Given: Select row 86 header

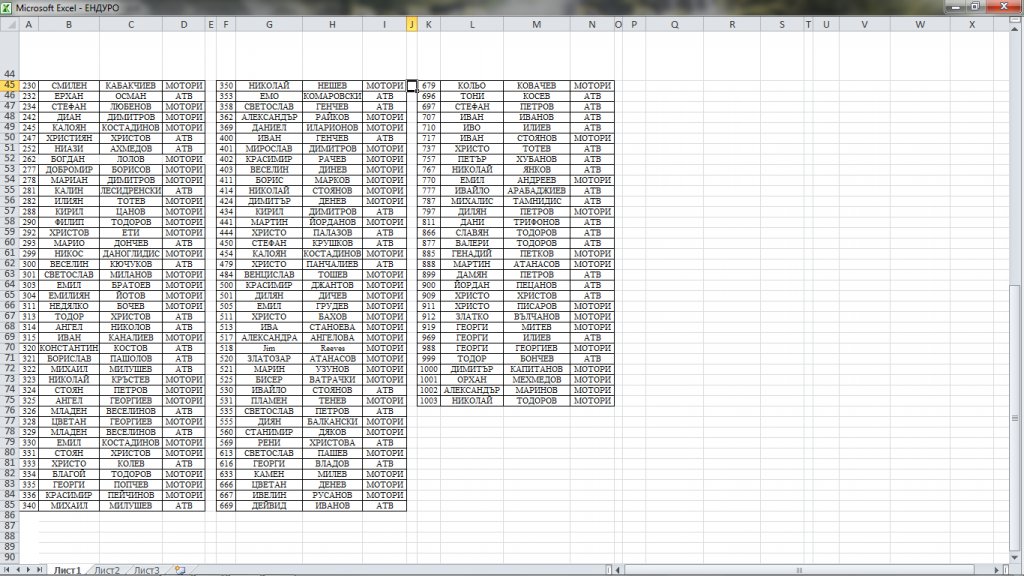Looking at the screenshot, I should (9, 515).
